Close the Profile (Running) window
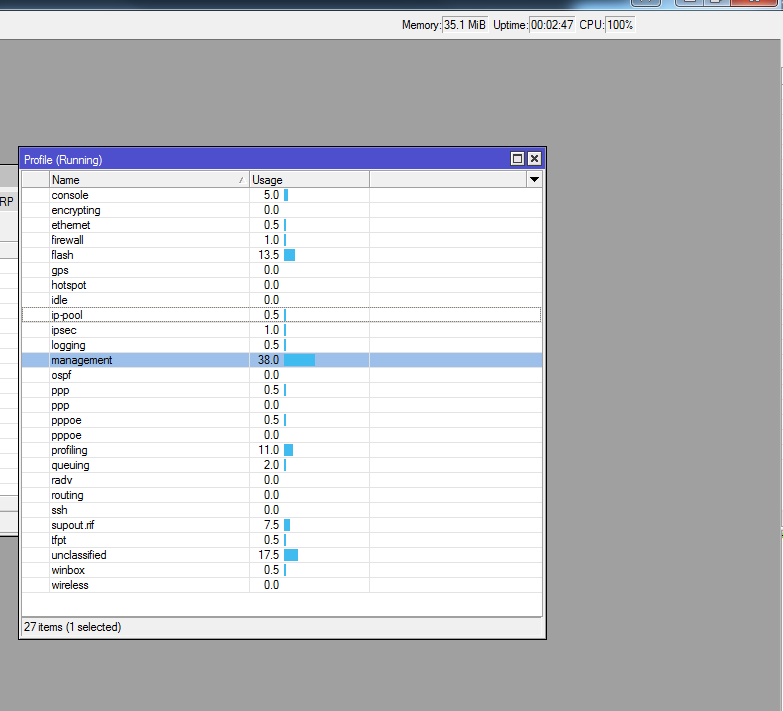The image size is (783, 711). (534, 159)
